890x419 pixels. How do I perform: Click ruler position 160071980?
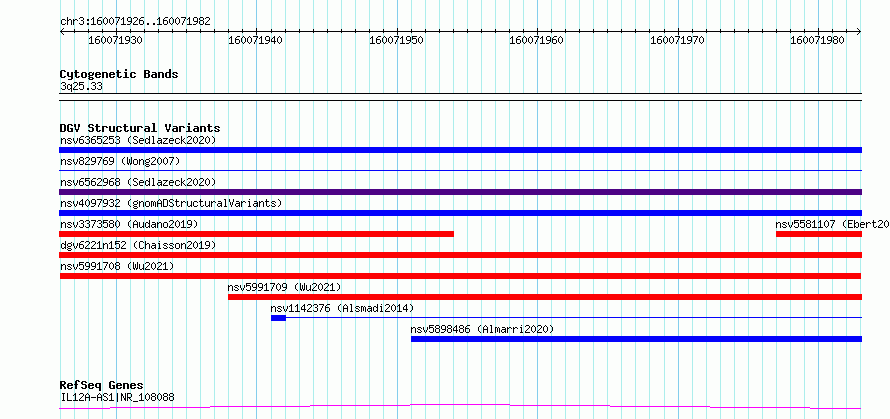pos(818,40)
